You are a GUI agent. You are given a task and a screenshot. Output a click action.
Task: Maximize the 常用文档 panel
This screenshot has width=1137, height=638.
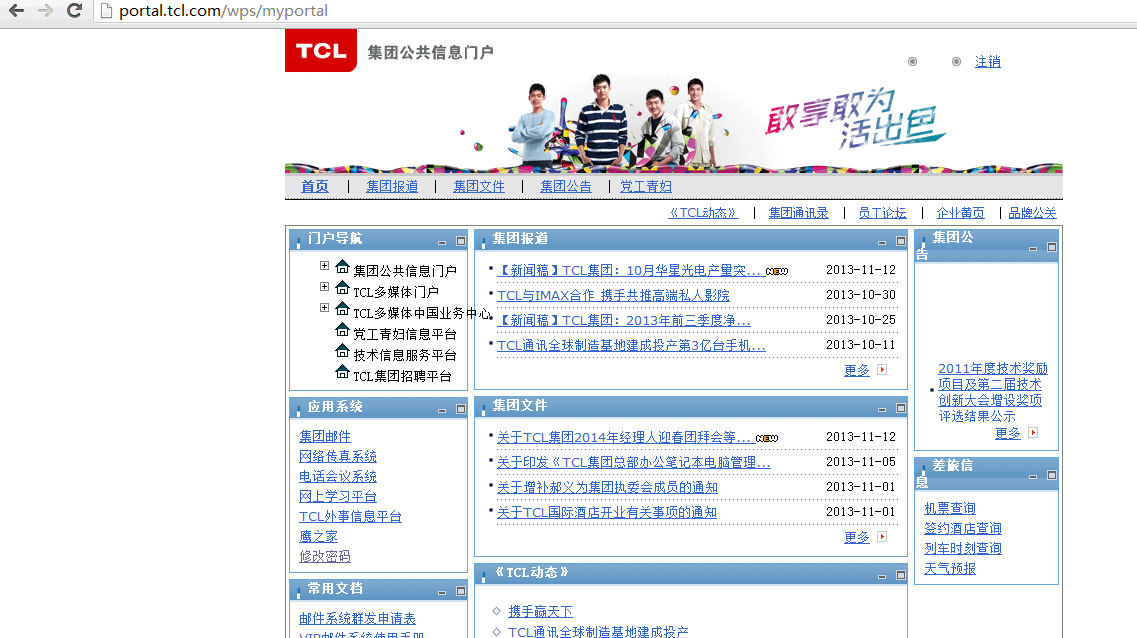[460, 591]
